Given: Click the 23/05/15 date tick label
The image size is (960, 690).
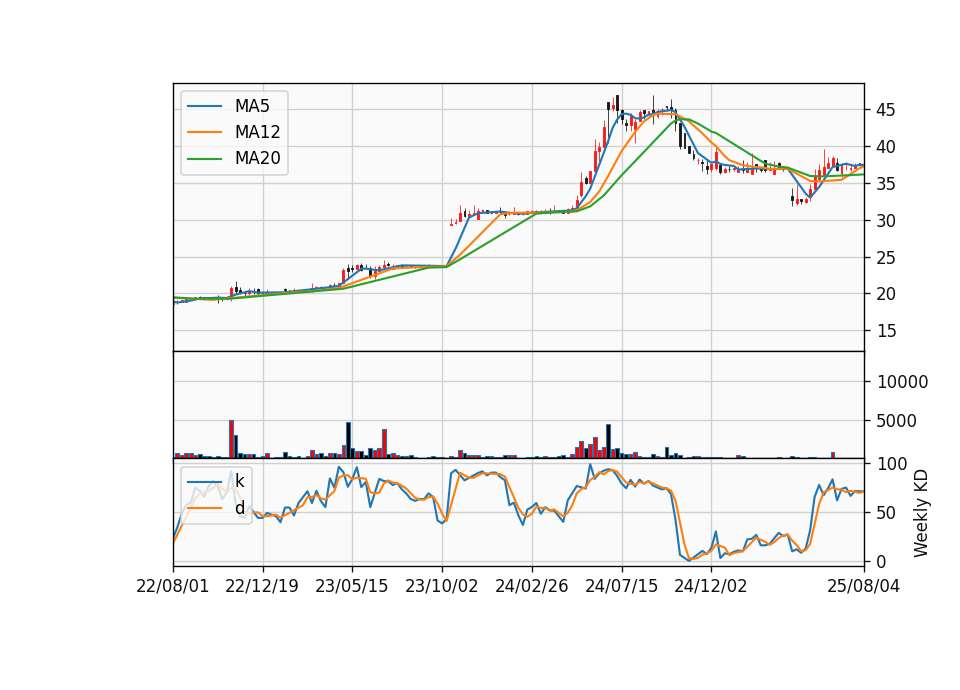Looking at the screenshot, I should click(351, 586).
